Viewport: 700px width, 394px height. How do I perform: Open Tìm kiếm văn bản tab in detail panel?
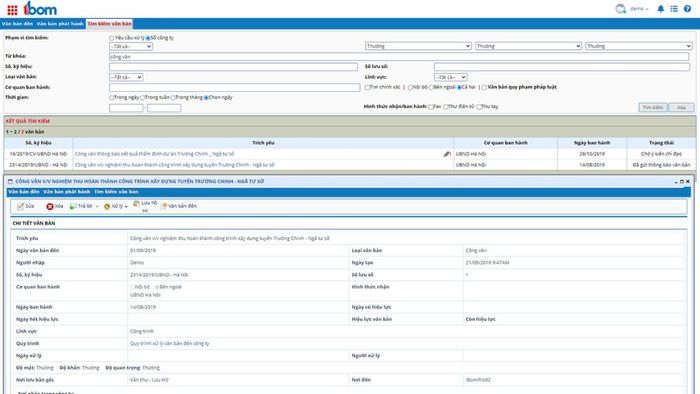click(x=116, y=192)
